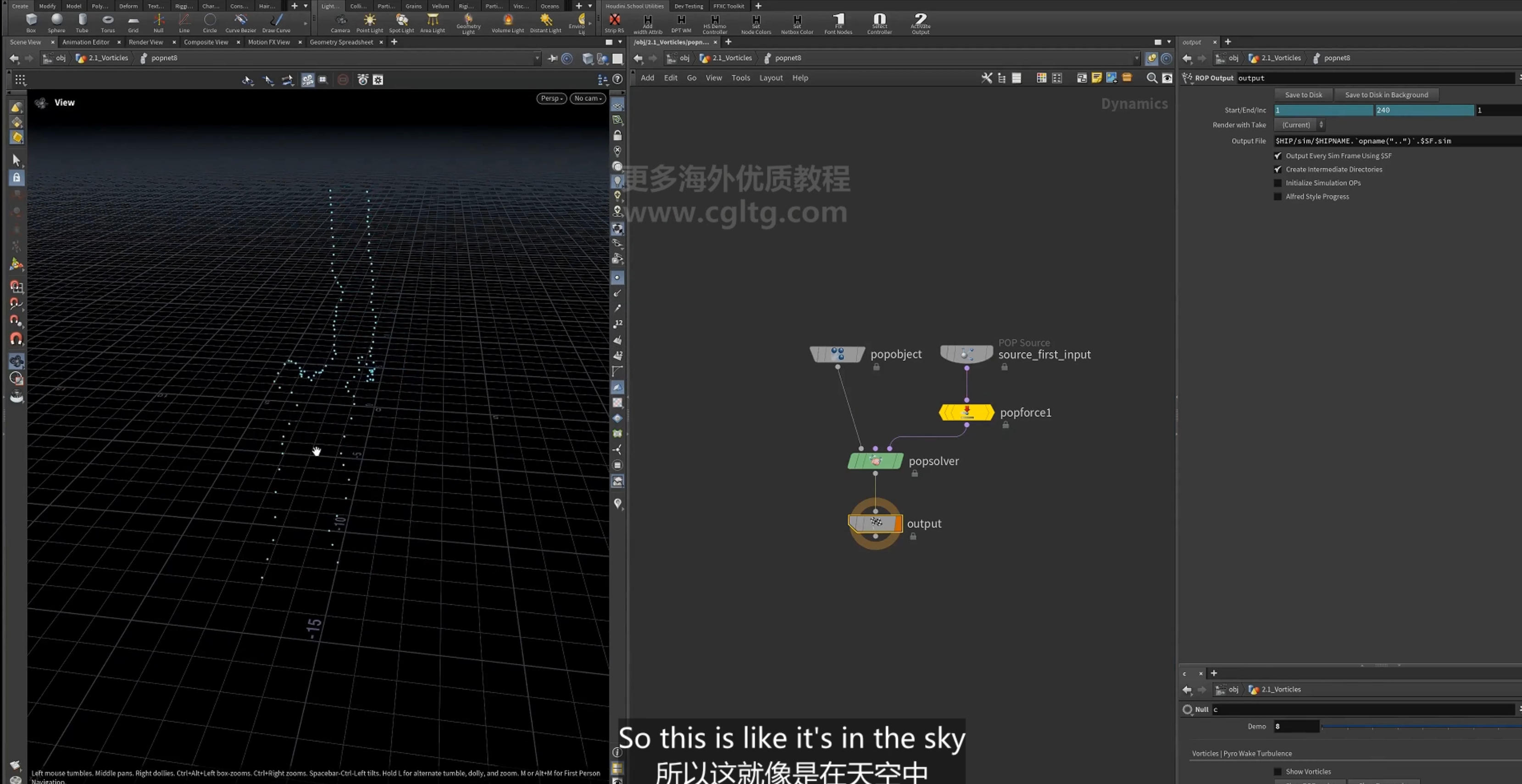Navigate back in the network editor
Image resolution: width=1522 pixels, height=784 pixels.
click(x=638, y=58)
